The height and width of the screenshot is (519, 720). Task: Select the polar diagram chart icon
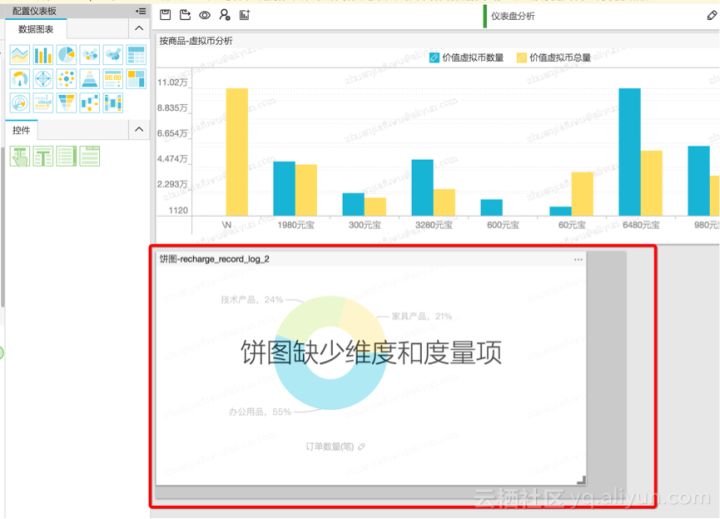click(20, 103)
